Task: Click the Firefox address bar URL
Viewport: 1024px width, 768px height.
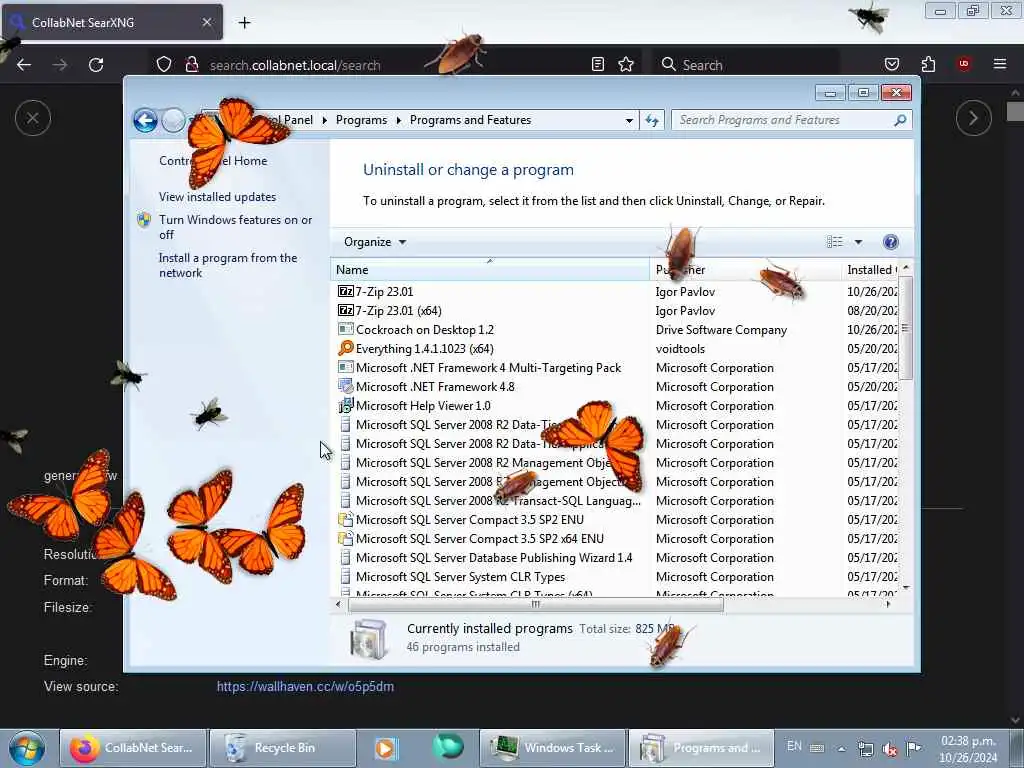Action: 295,65
